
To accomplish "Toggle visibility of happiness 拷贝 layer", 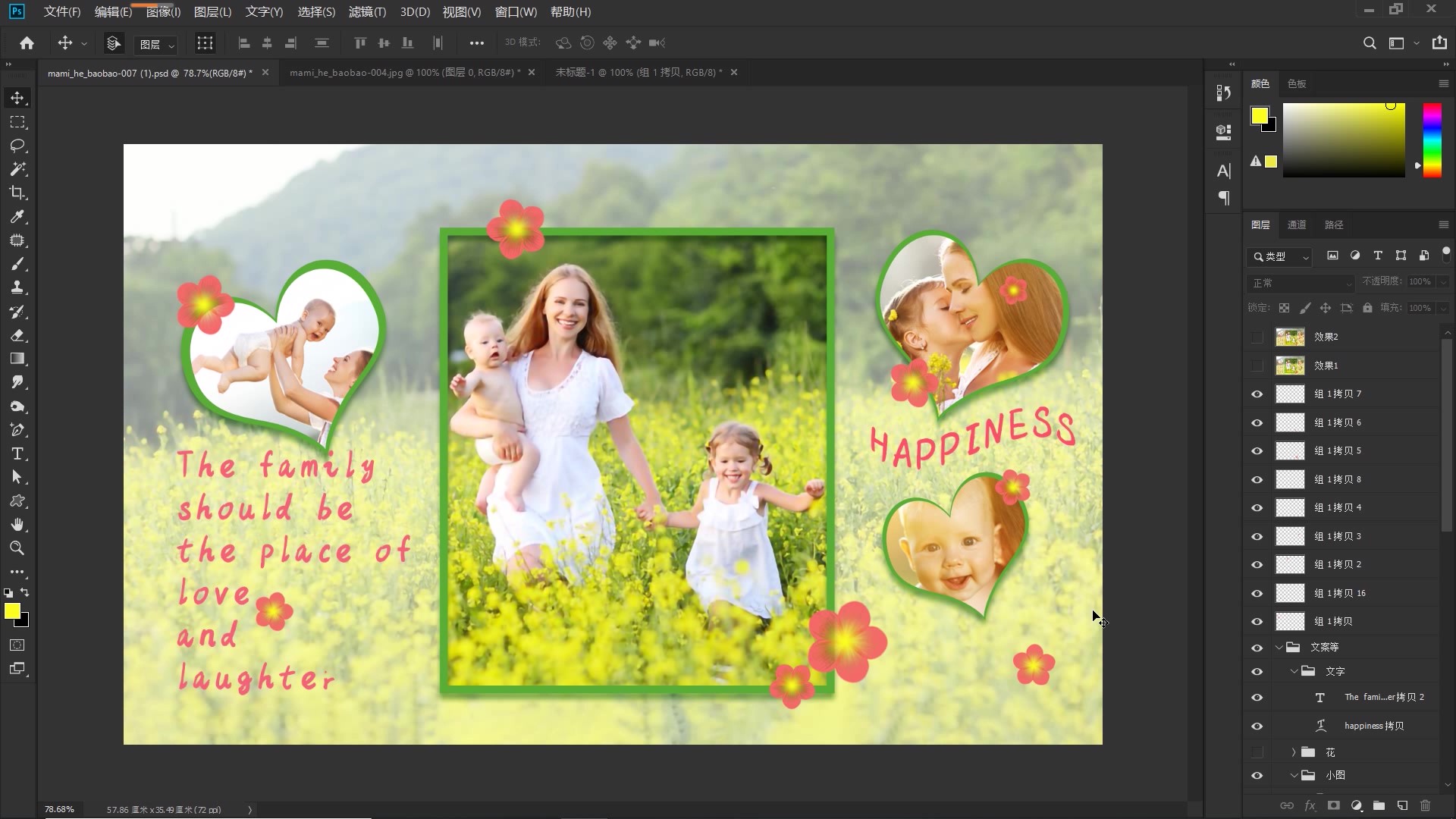I will pyautogui.click(x=1257, y=726).
